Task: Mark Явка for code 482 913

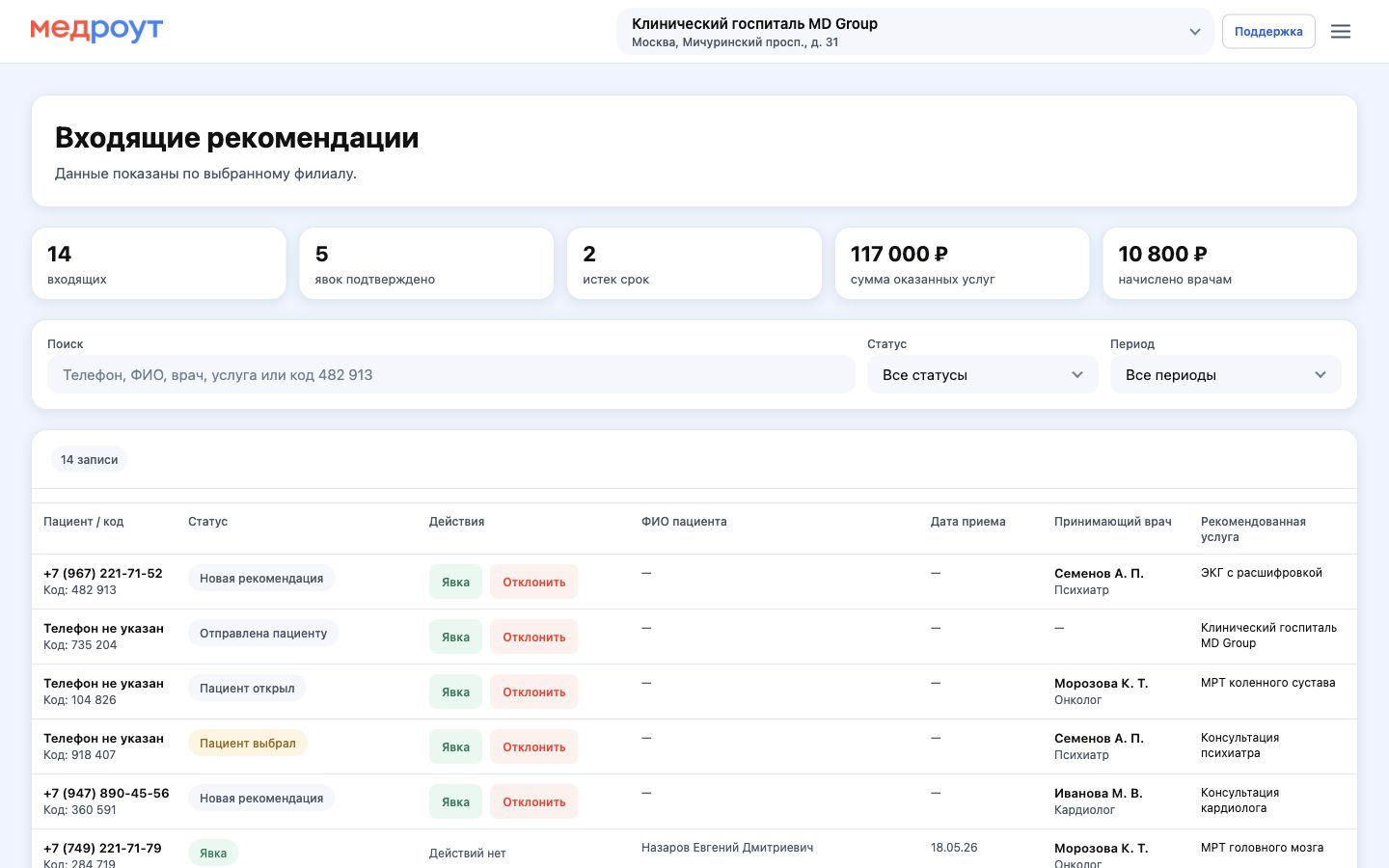Action: pyautogui.click(x=455, y=582)
